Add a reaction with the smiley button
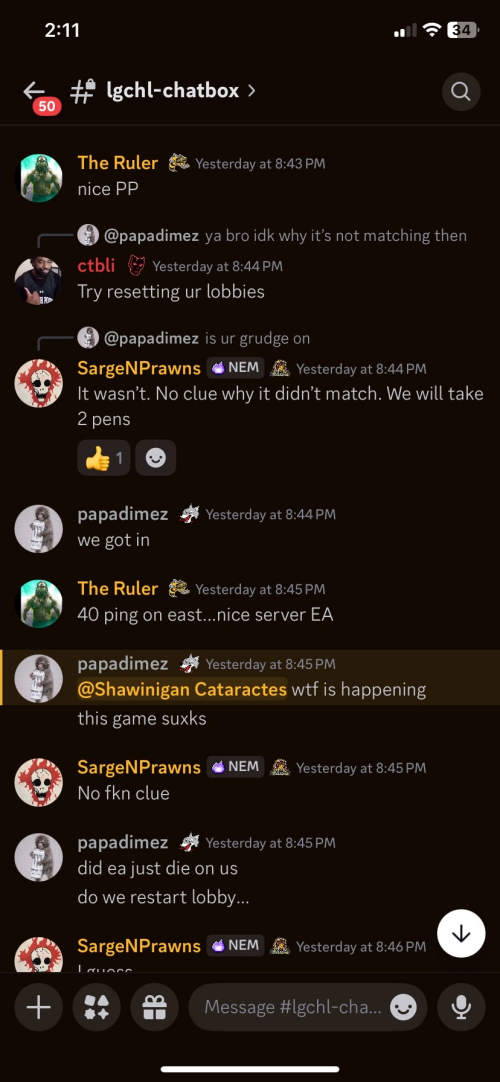Image resolution: width=500 pixels, height=1082 pixels. 156,458
